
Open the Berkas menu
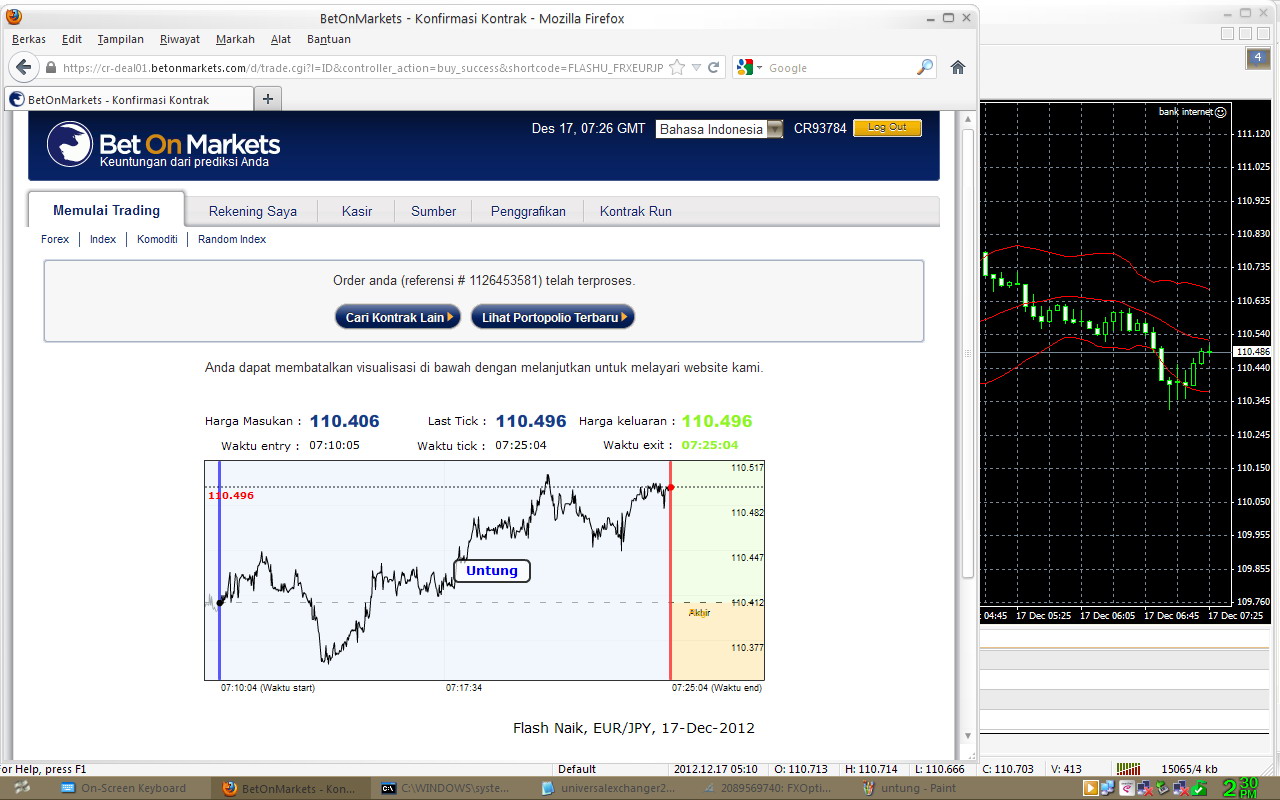click(29, 39)
